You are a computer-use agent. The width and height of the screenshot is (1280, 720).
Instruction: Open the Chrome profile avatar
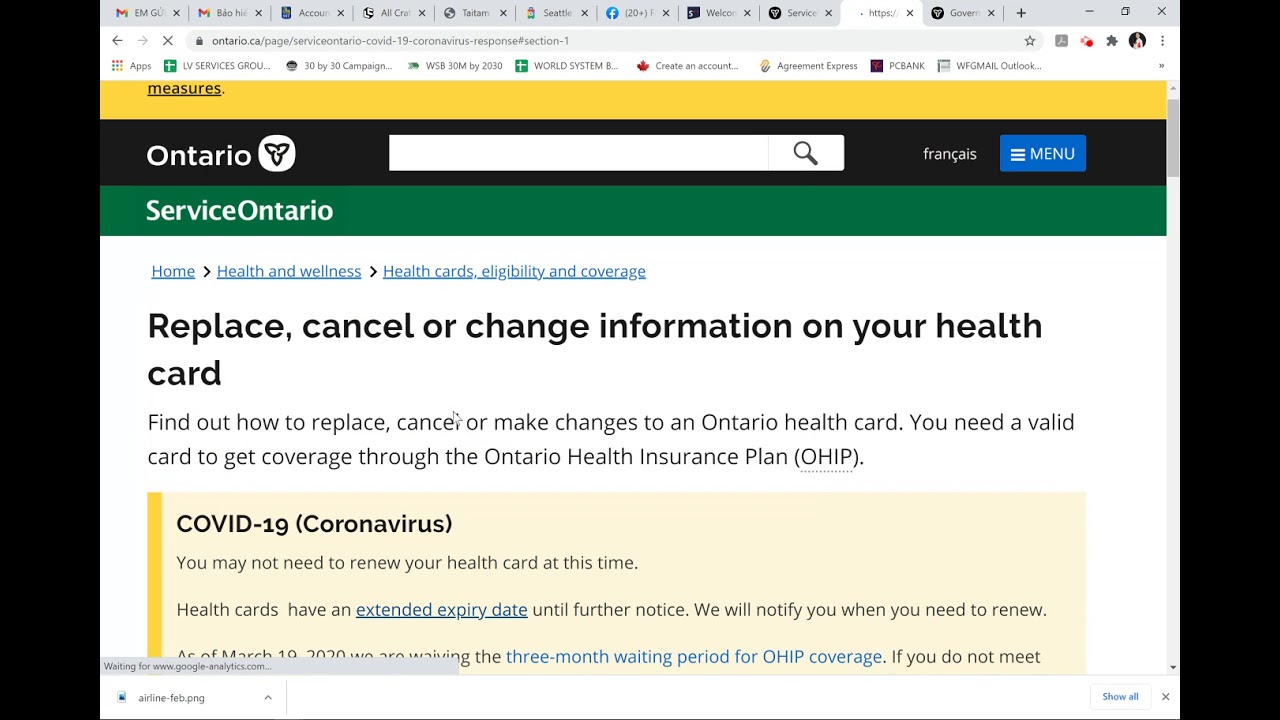pos(1137,41)
